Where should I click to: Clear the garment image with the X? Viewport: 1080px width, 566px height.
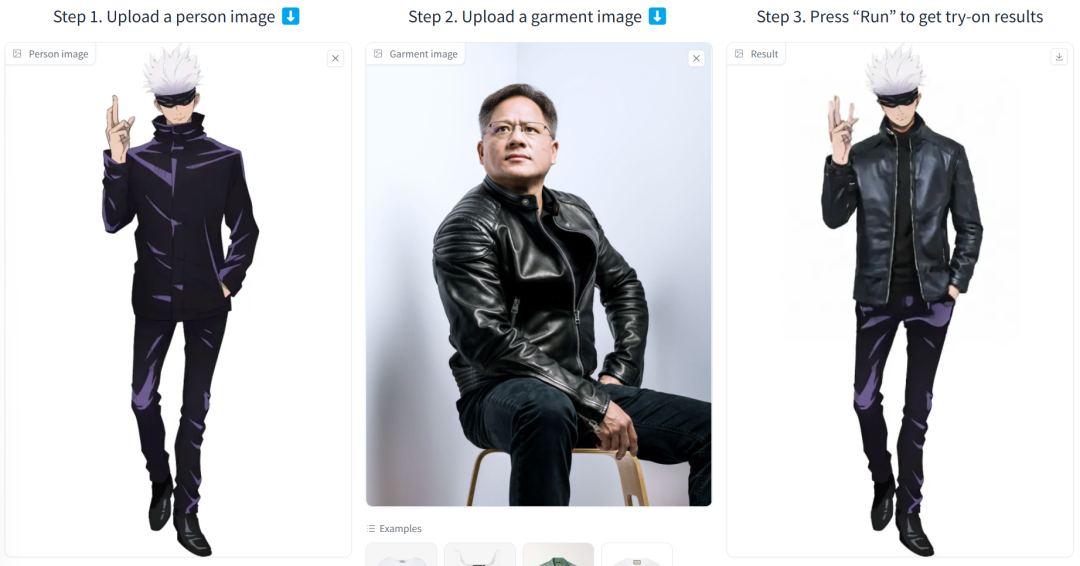[696, 59]
